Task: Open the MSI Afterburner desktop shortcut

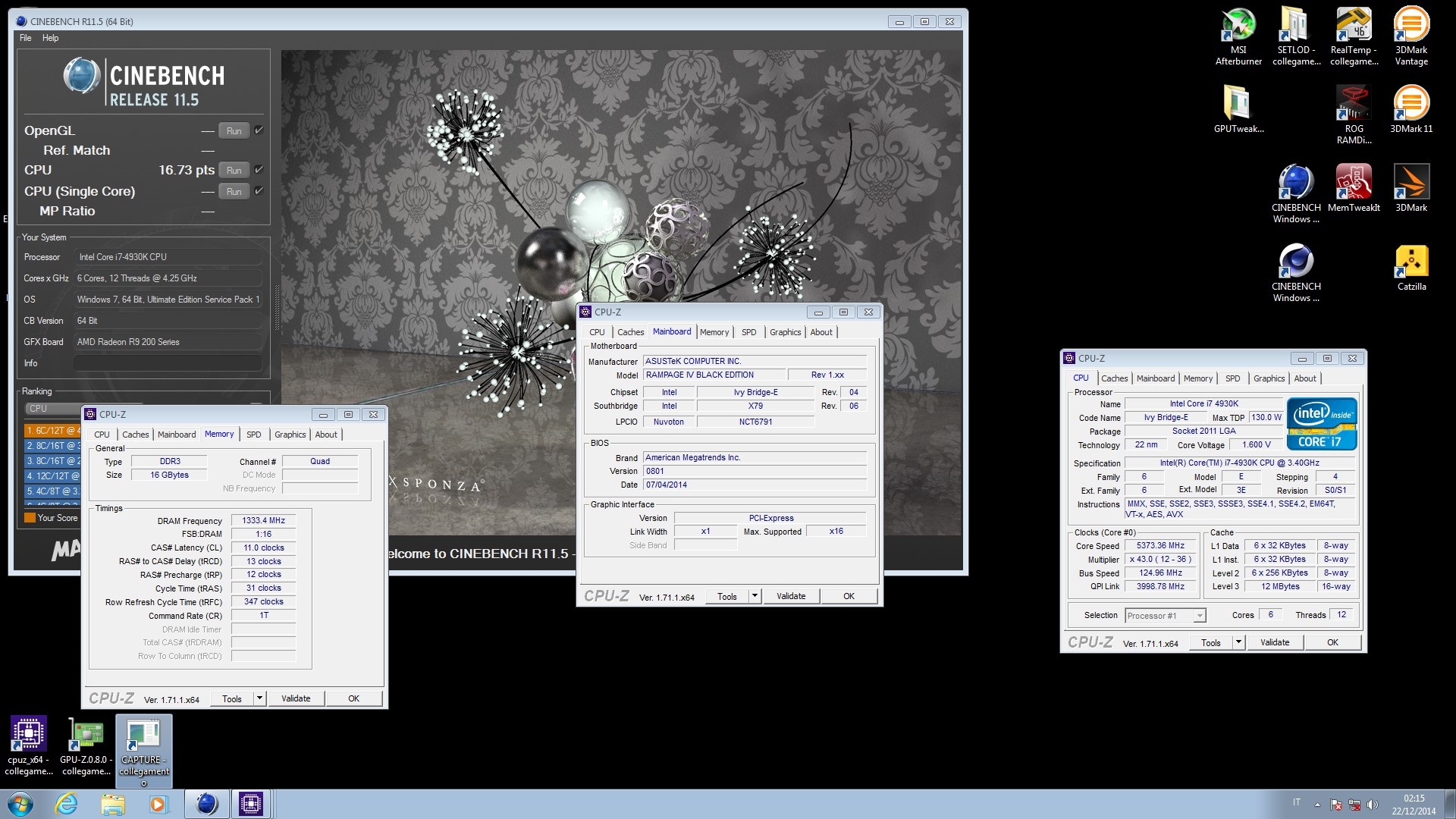Action: pos(1238,36)
